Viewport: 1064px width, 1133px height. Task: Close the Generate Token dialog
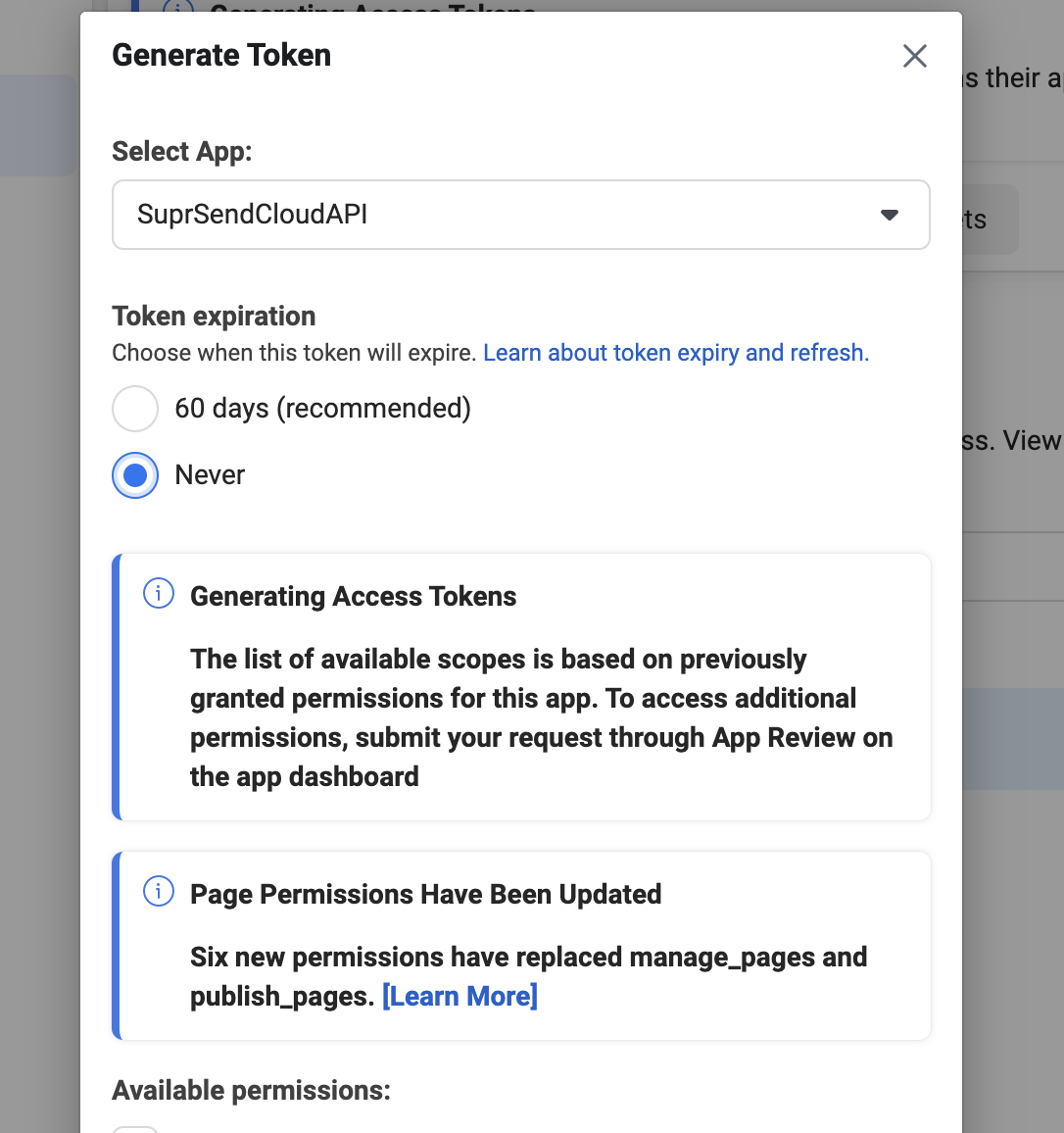pos(914,56)
